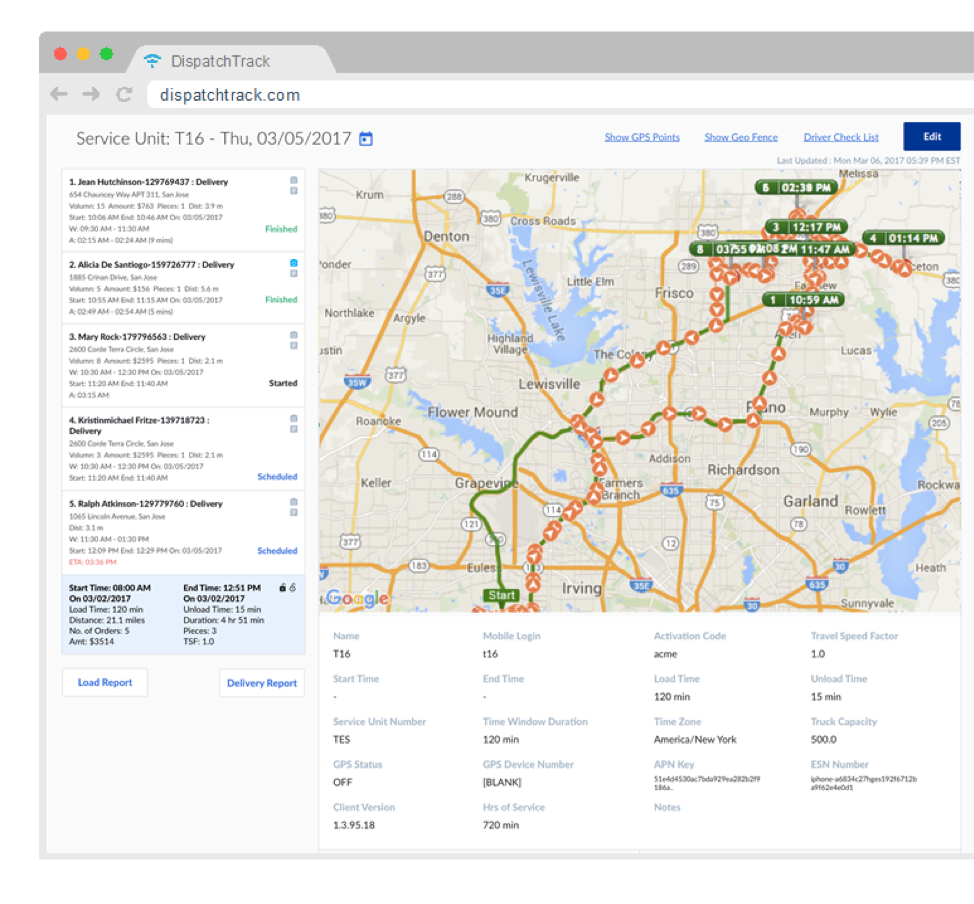The height and width of the screenshot is (904, 974).
Task: Open the Delivery Report
Action: pos(262,683)
